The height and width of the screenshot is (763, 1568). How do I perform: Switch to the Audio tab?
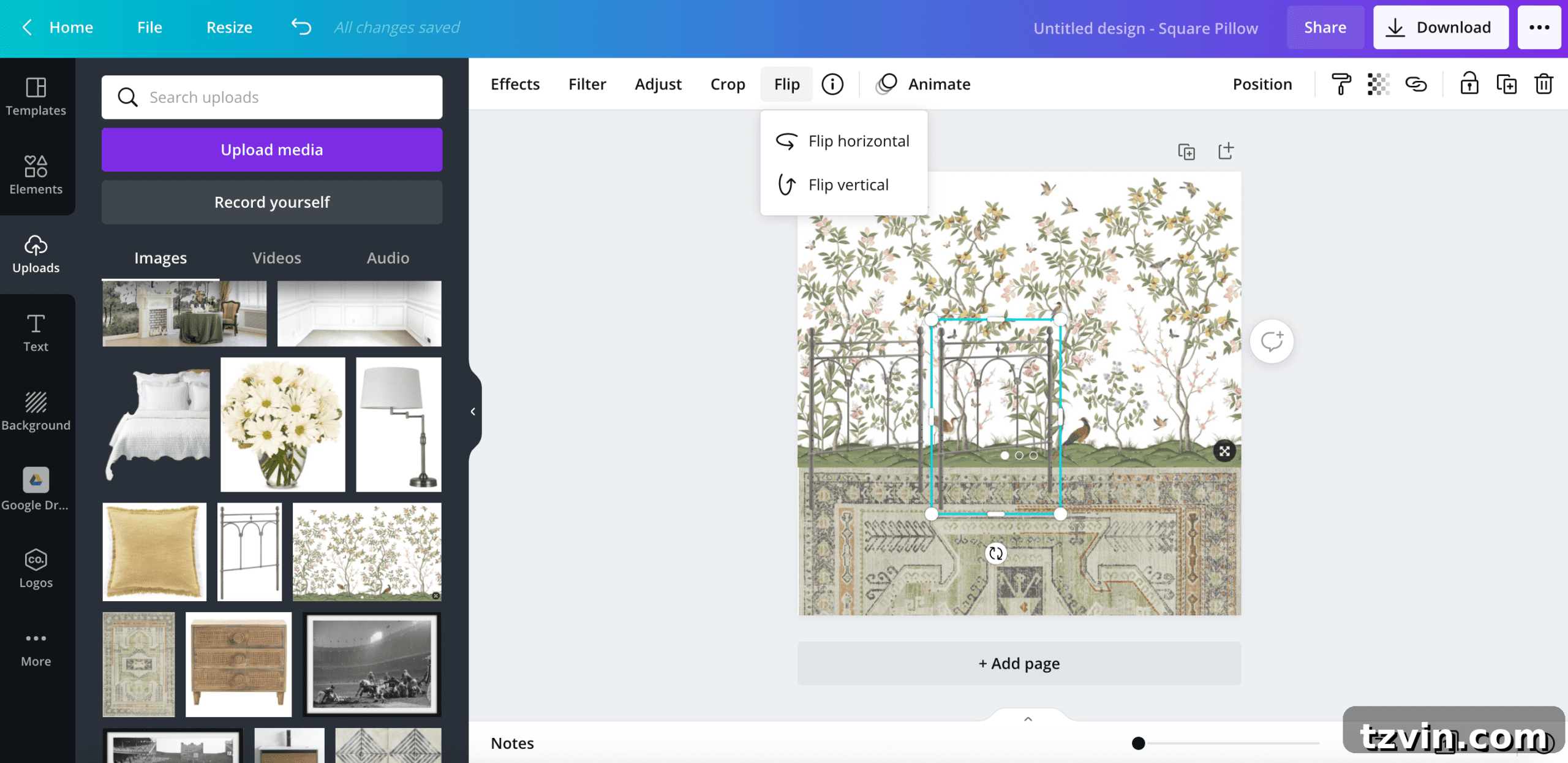pos(388,257)
